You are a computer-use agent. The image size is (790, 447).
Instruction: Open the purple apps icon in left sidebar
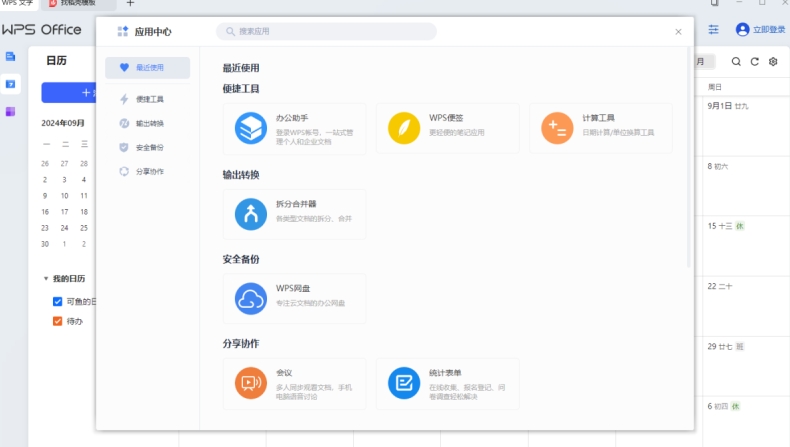pyautogui.click(x=11, y=111)
